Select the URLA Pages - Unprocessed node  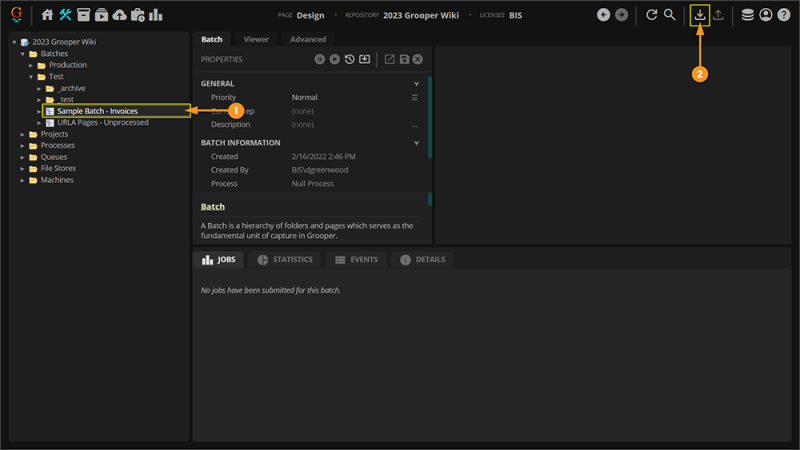click(x=103, y=122)
